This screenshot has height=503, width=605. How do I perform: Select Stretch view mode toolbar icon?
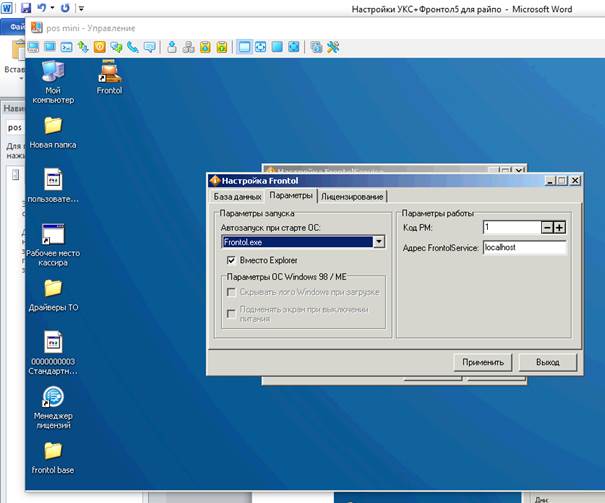[x=261, y=47]
